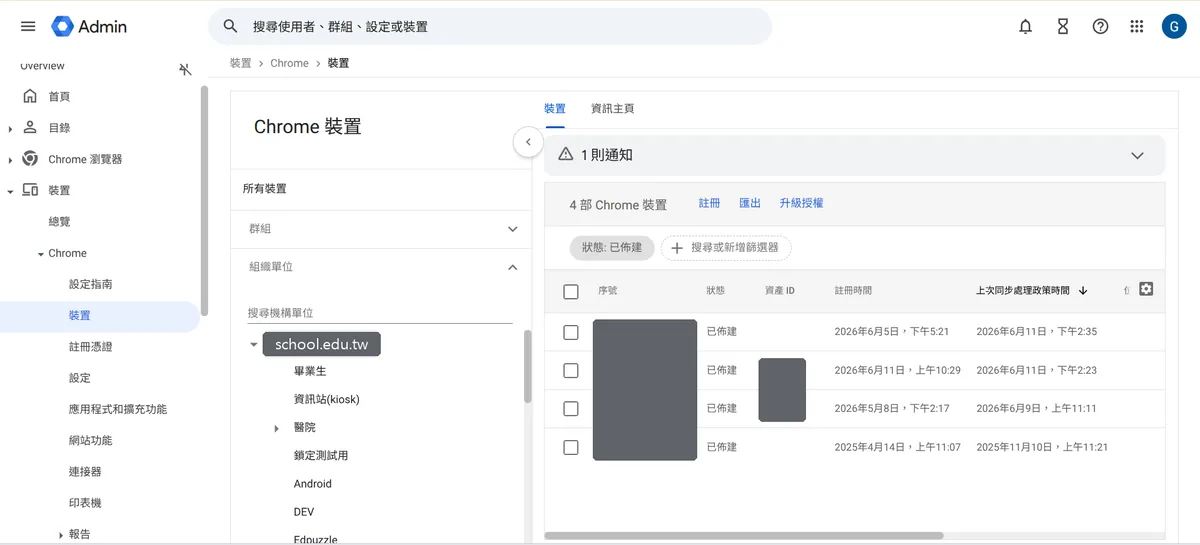
Task: Collapse the 裝置 sidebar arrow
Action: coord(10,190)
